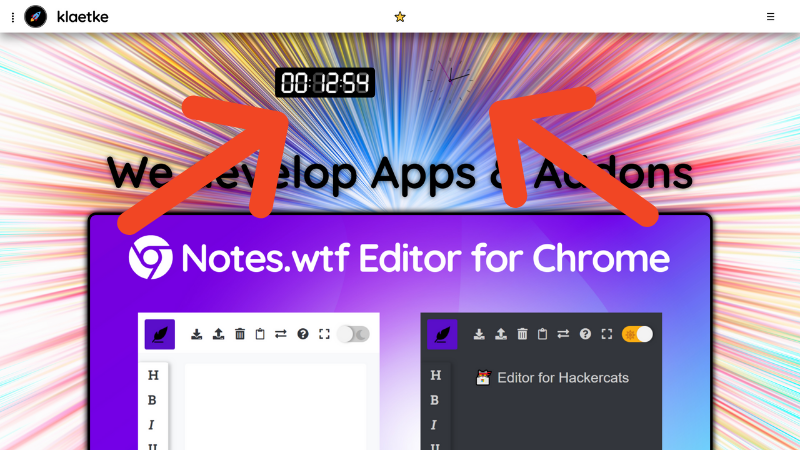
Task: Click the Chrome logo in the banner
Action: [x=151, y=257]
